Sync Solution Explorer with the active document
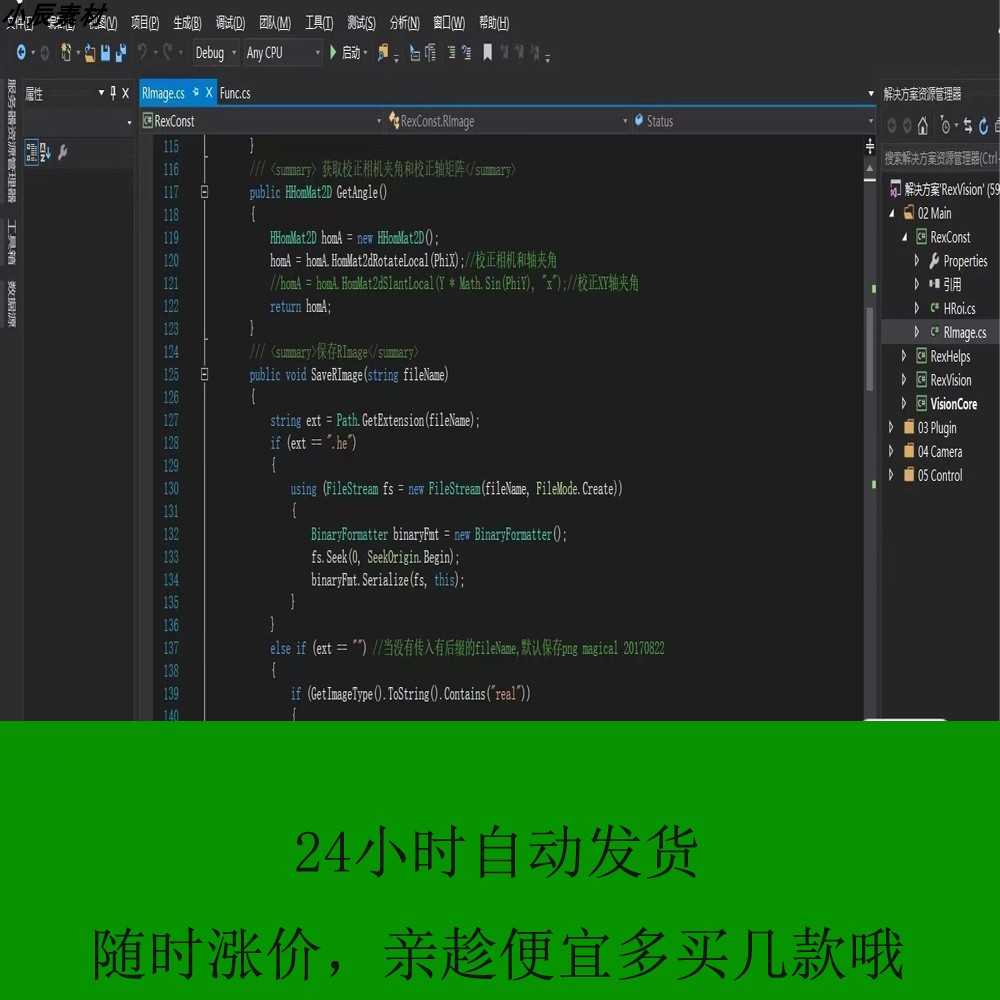Screen dimensions: 1000x1000 968,126
